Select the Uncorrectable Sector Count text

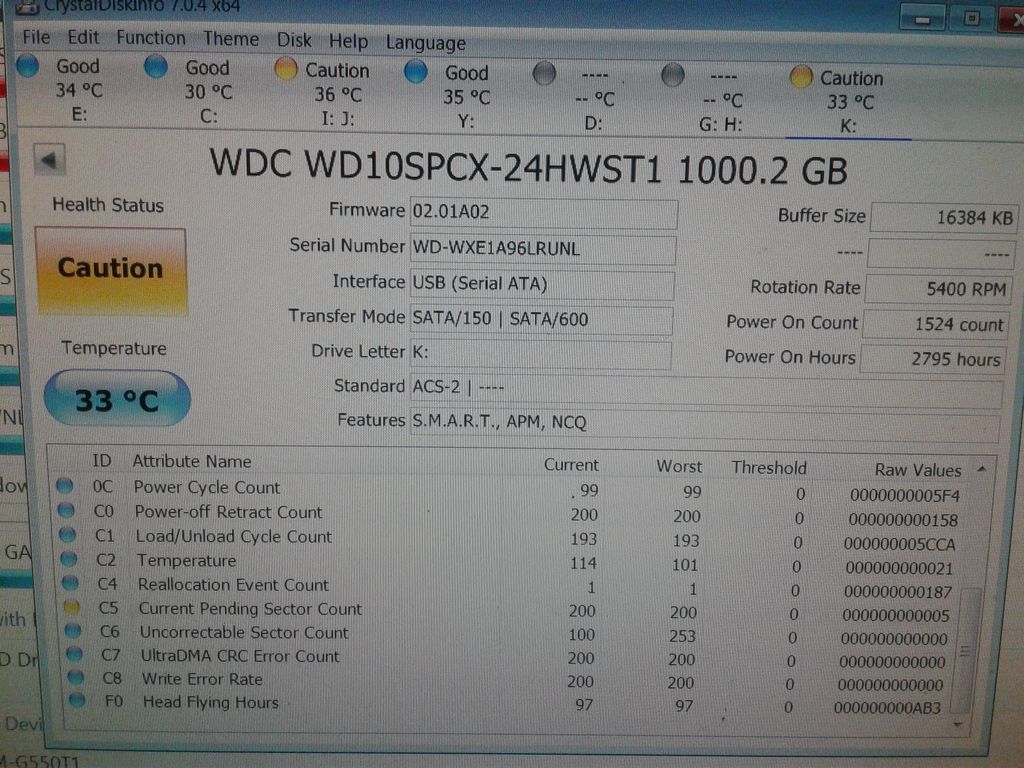(x=244, y=632)
